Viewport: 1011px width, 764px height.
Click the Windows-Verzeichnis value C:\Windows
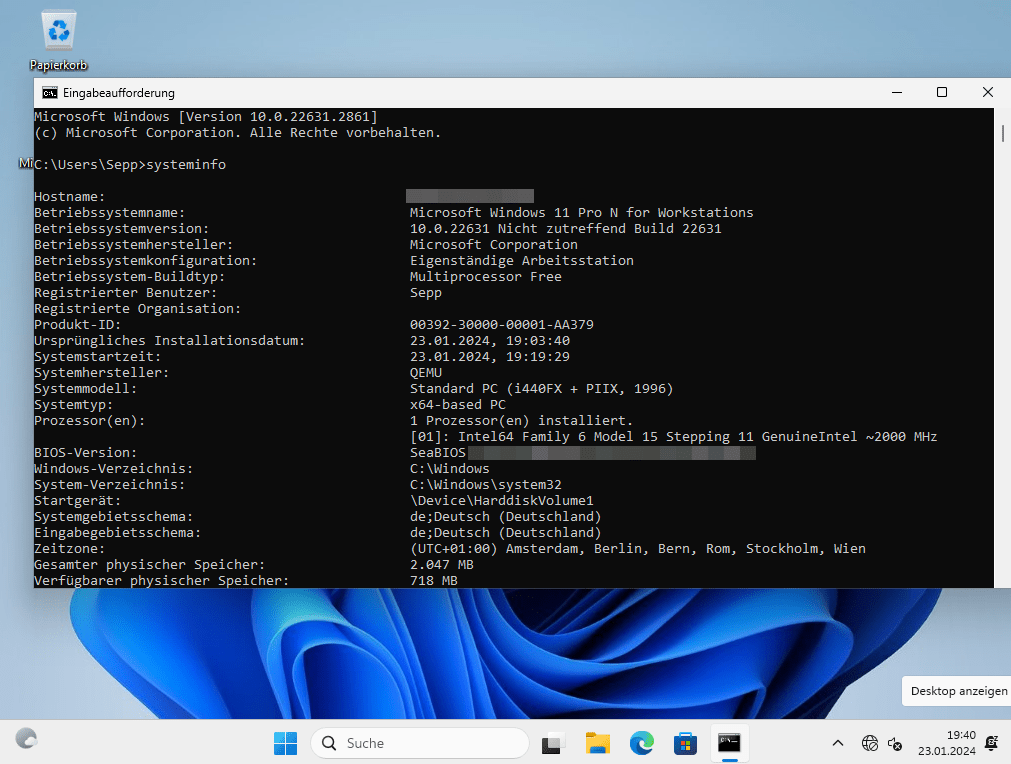[449, 469]
